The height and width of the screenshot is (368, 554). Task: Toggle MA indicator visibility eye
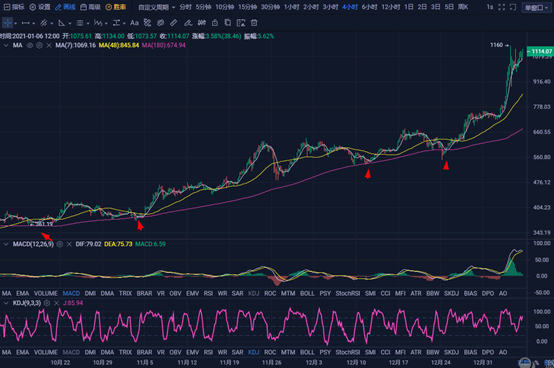pos(30,45)
